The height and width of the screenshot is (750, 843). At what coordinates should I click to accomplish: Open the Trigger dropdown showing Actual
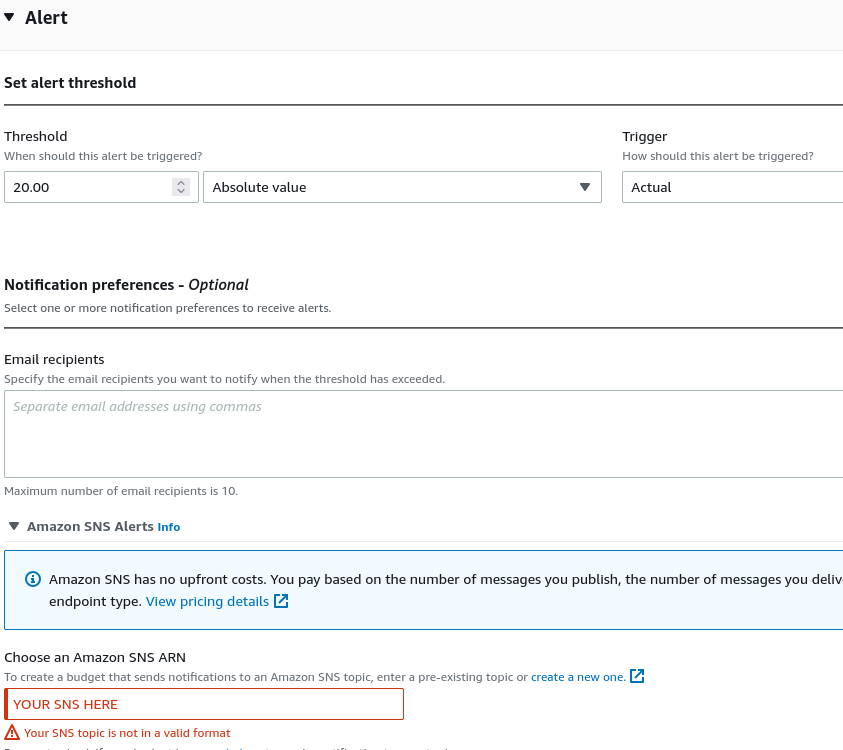click(x=731, y=187)
